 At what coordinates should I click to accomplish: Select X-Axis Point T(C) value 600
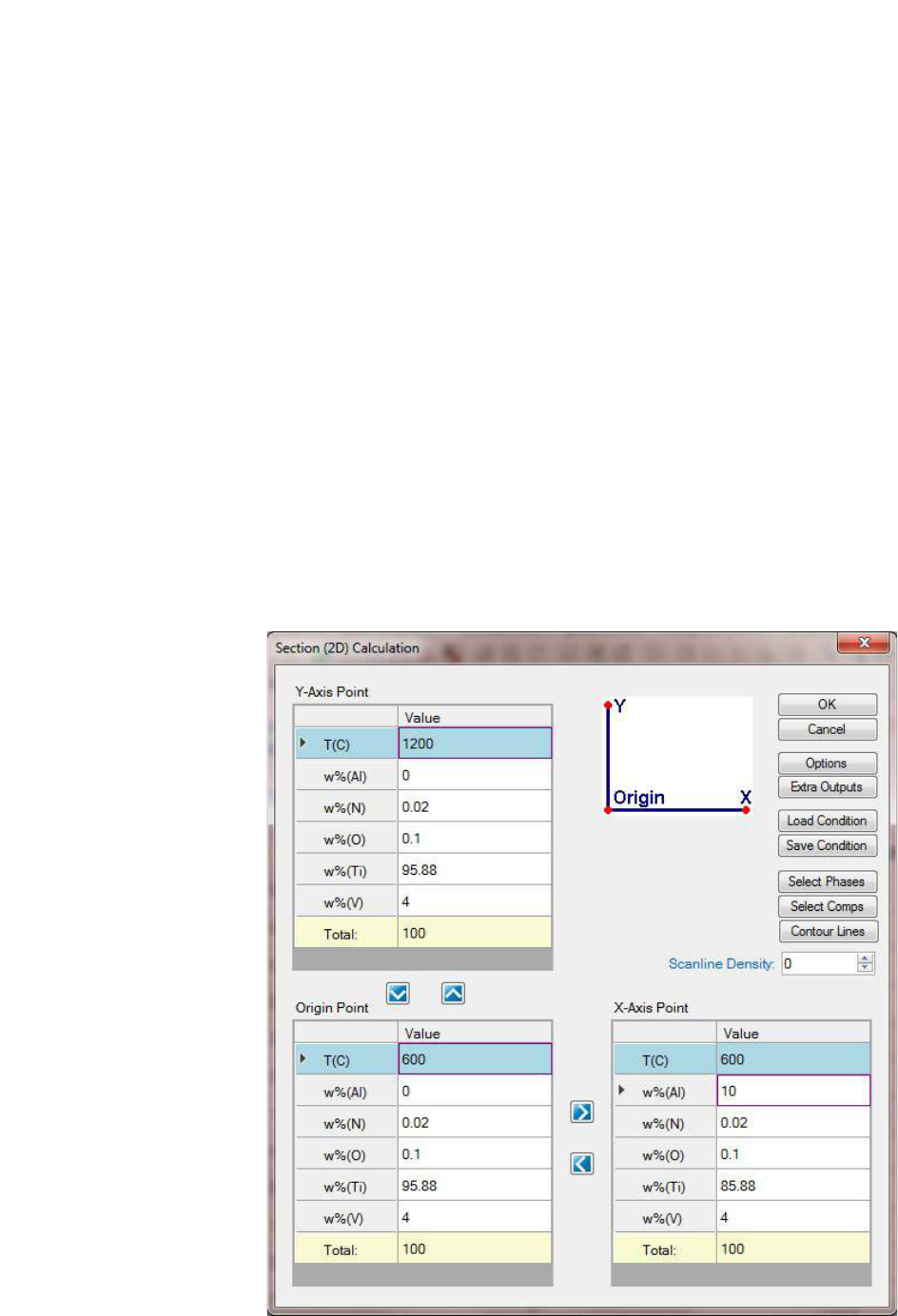793,1059
